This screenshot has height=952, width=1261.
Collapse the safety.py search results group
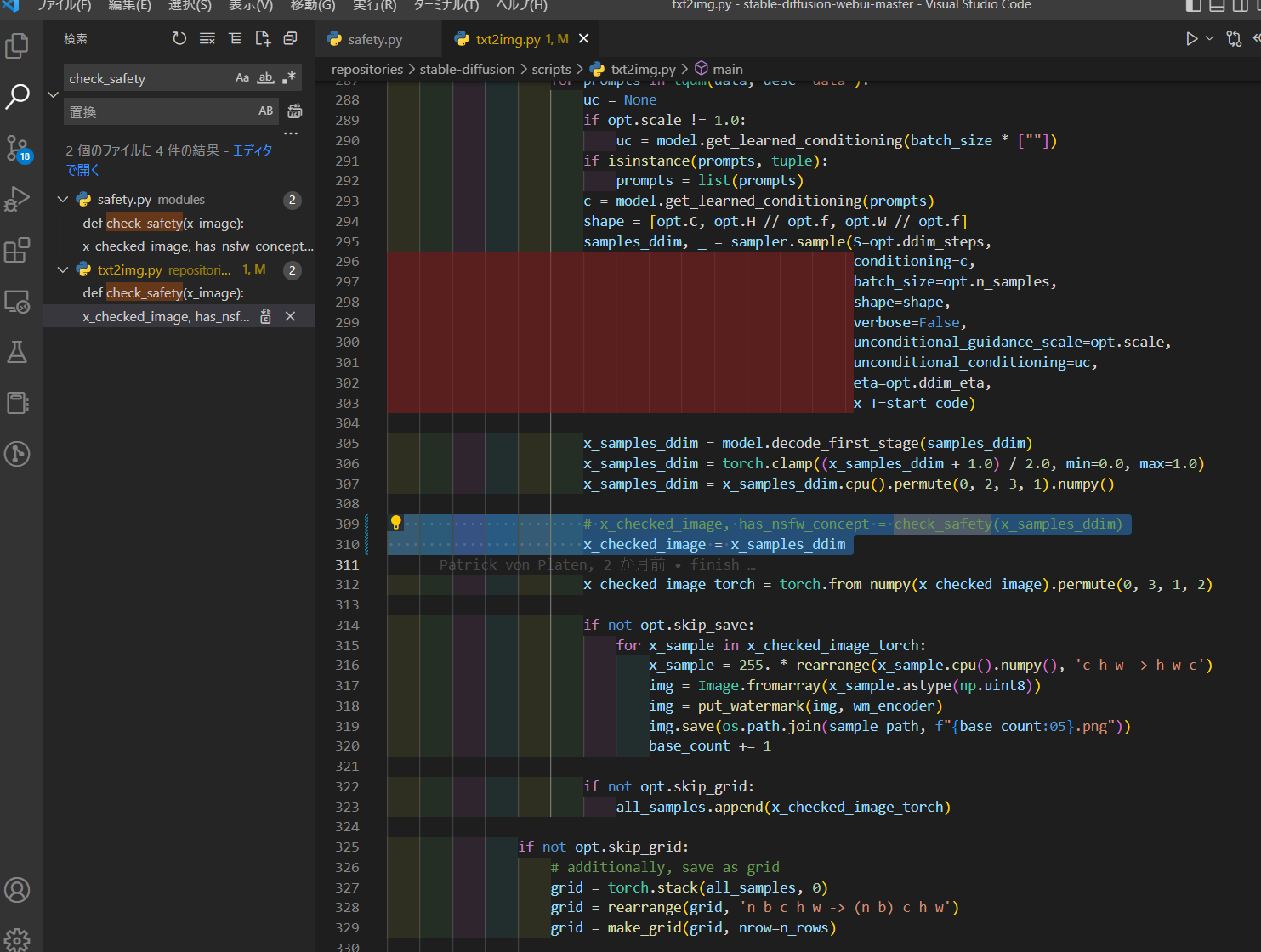click(x=63, y=200)
